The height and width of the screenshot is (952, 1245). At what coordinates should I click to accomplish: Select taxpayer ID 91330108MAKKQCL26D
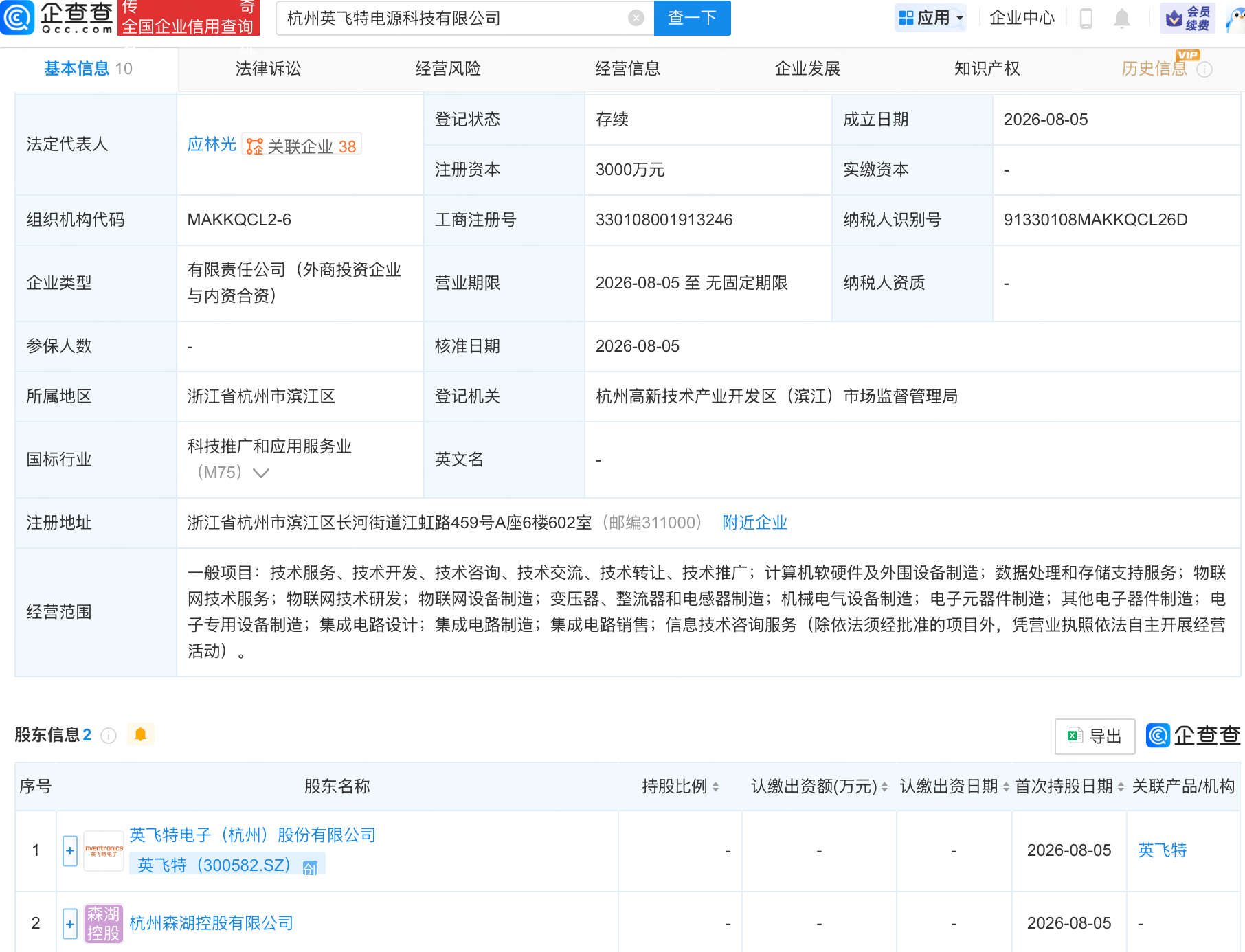1095,220
